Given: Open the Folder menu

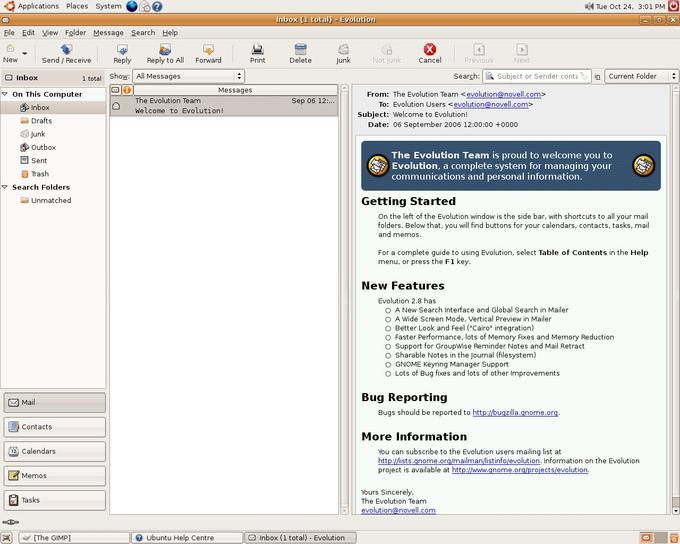Looking at the screenshot, I should pyautogui.click(x=75, y=33).
